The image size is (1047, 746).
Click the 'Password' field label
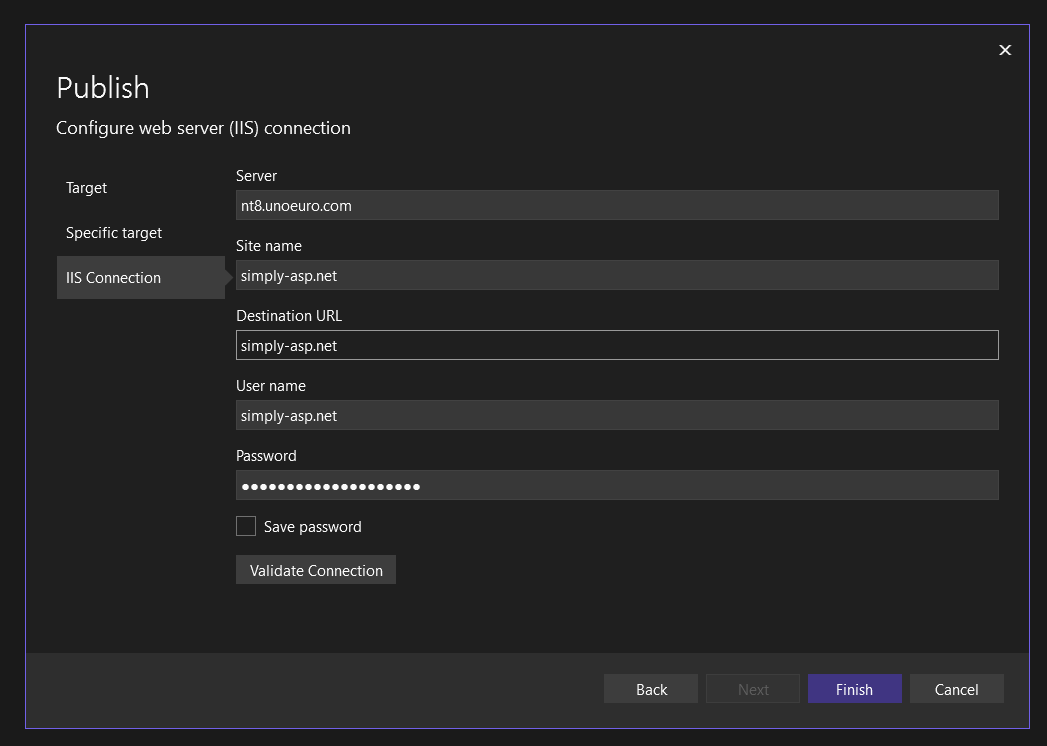(x=266, y=456)
